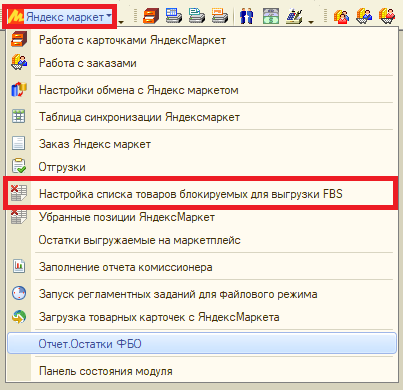Click the icon with red and blue persons and boxes
This screenshot has height=390, width=403.
coord(341,16)
